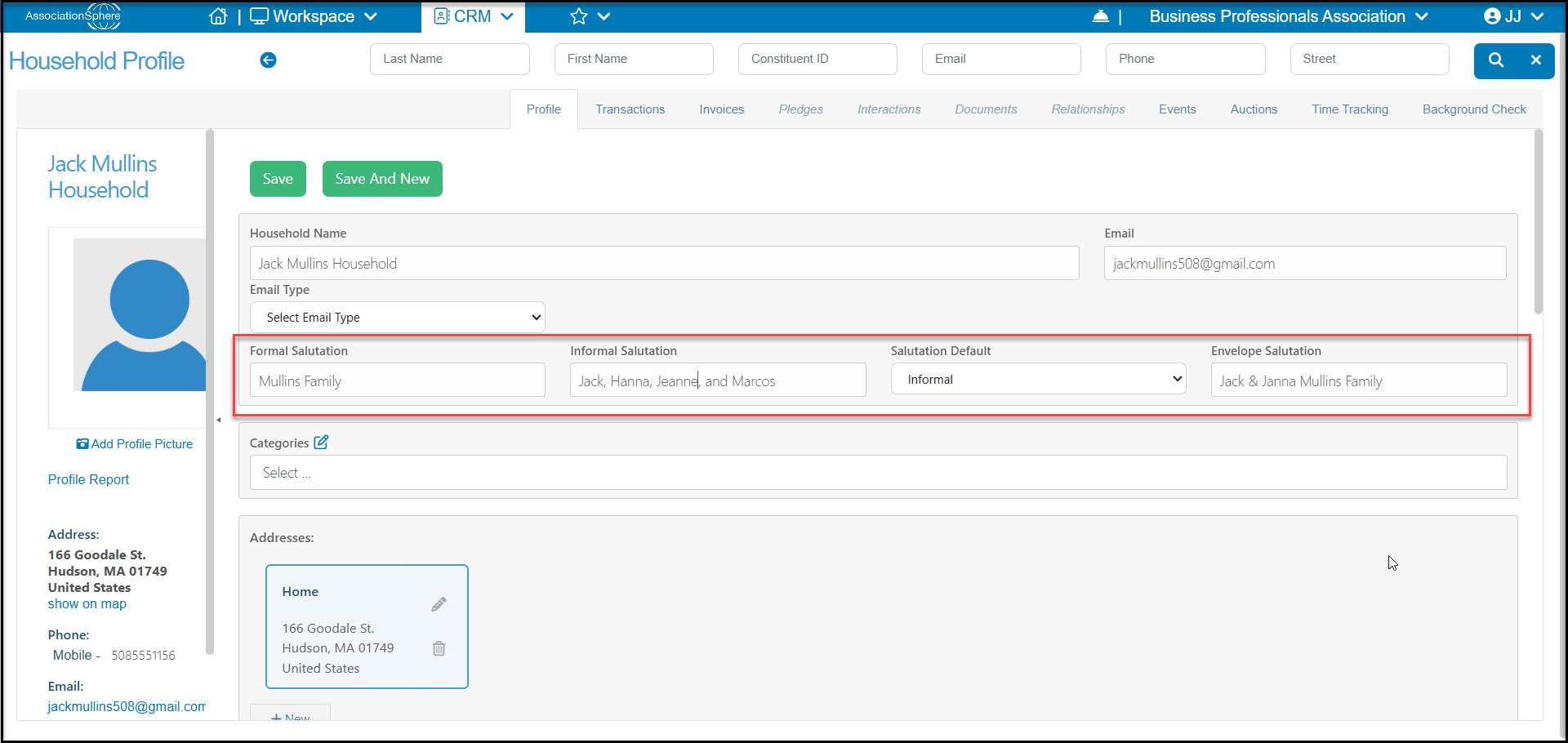Open the Auctions tab
This screenshot has width=1568, height=743.
[x=1254, y=109]
